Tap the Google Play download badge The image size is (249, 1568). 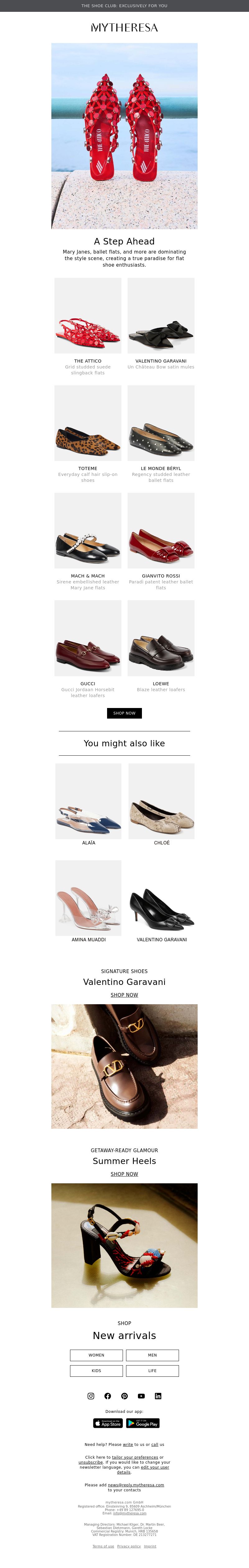pos(143,1423)
